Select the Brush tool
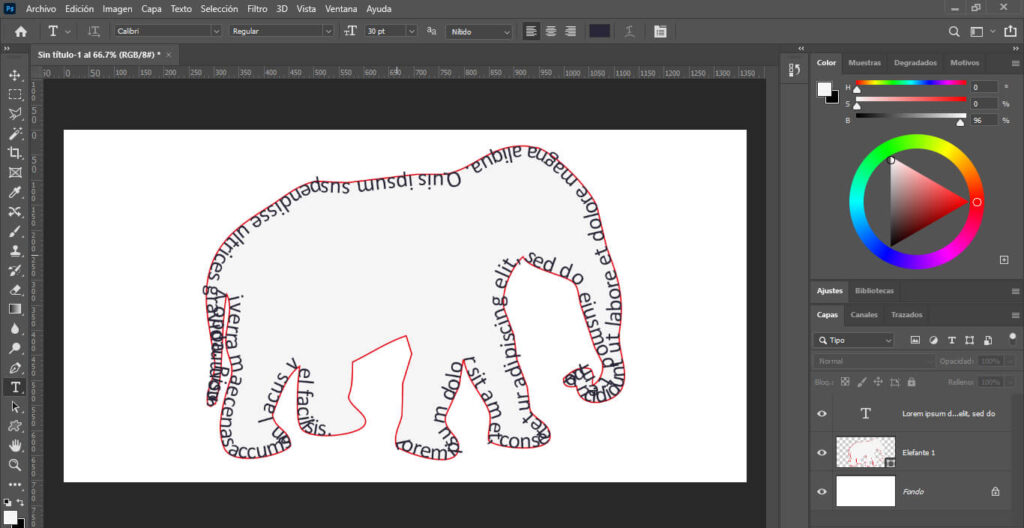This screenshot has height=528, width=1024. pos(15,231)
